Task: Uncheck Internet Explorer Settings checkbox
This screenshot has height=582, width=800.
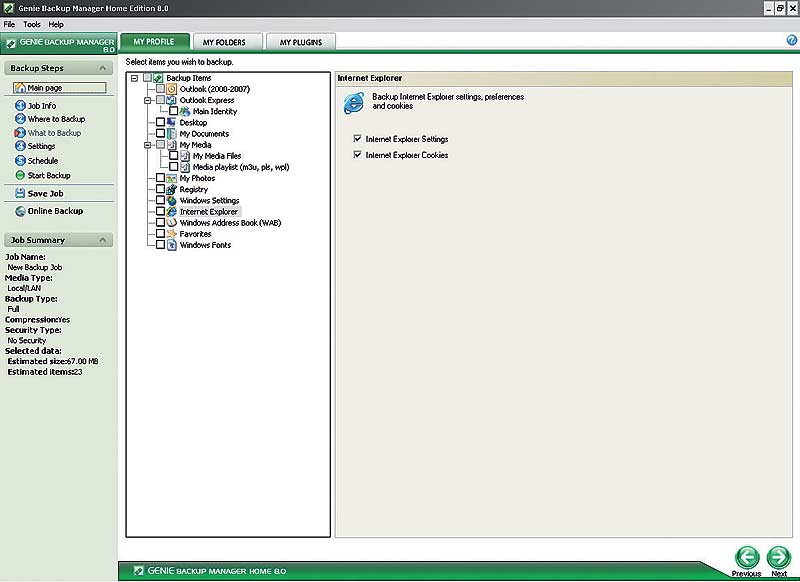Action: pos(358,139)
